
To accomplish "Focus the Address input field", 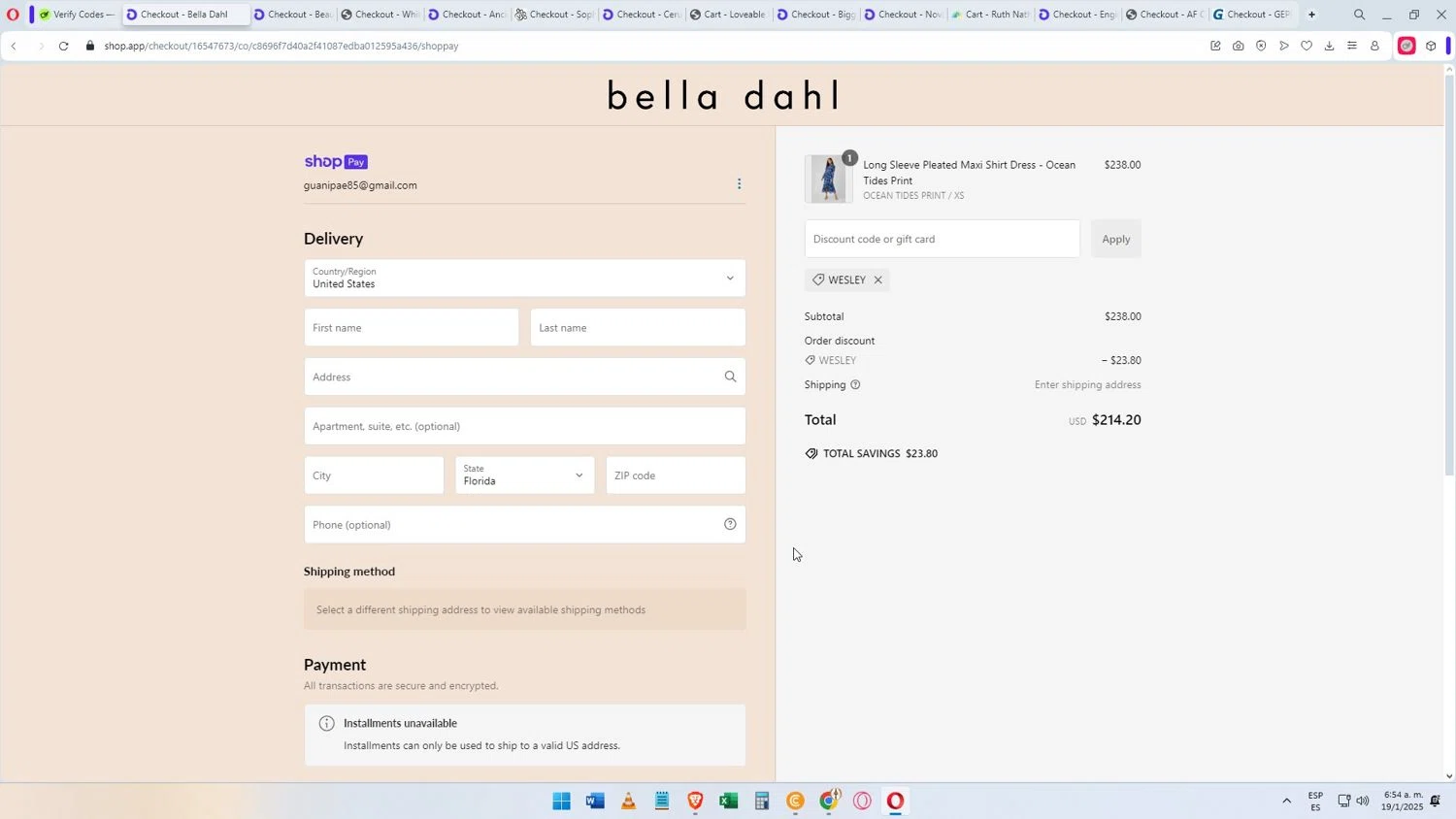I will pyautogui.click(x=525, y=377).
